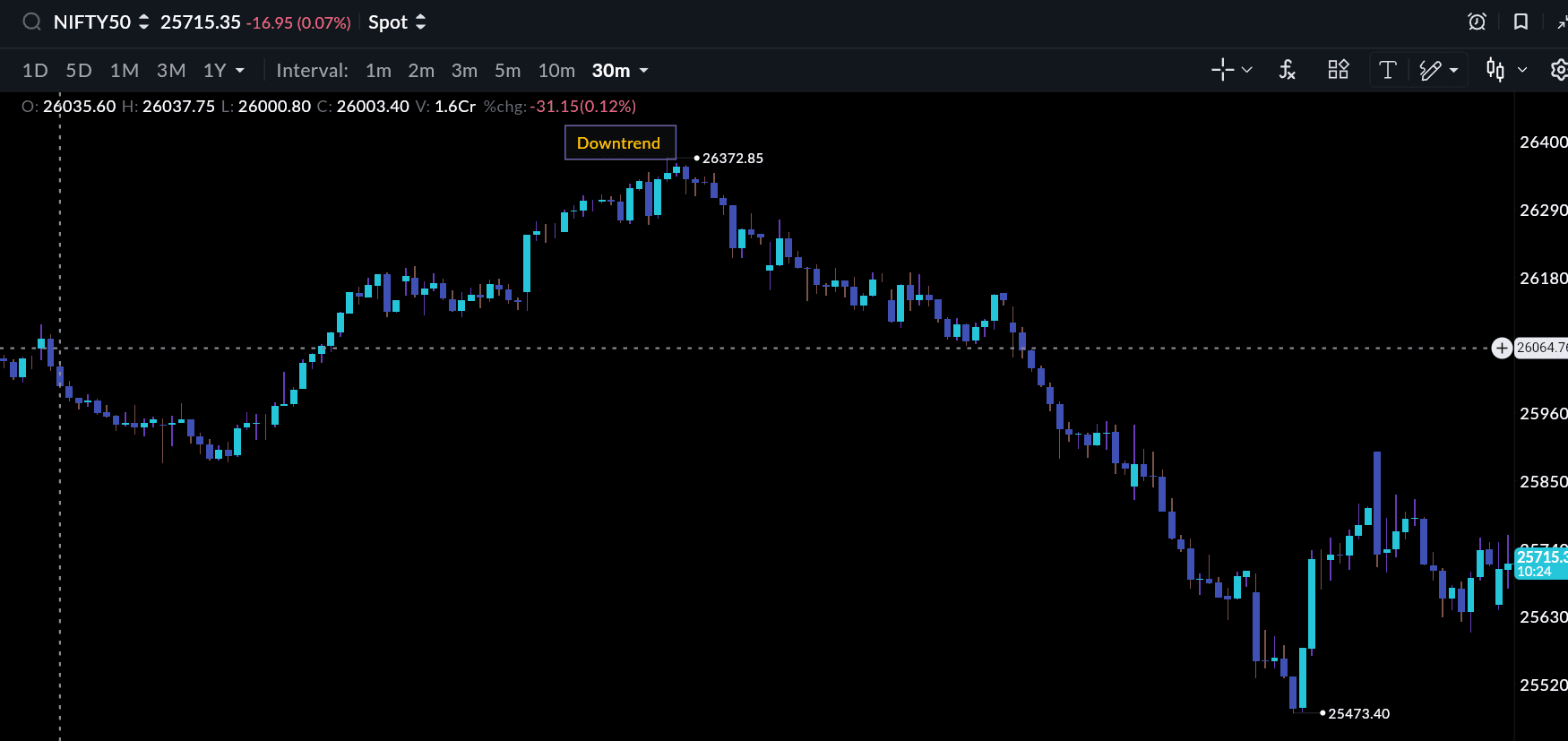
Task: Switch range to 3M
Action: (170, 71)
